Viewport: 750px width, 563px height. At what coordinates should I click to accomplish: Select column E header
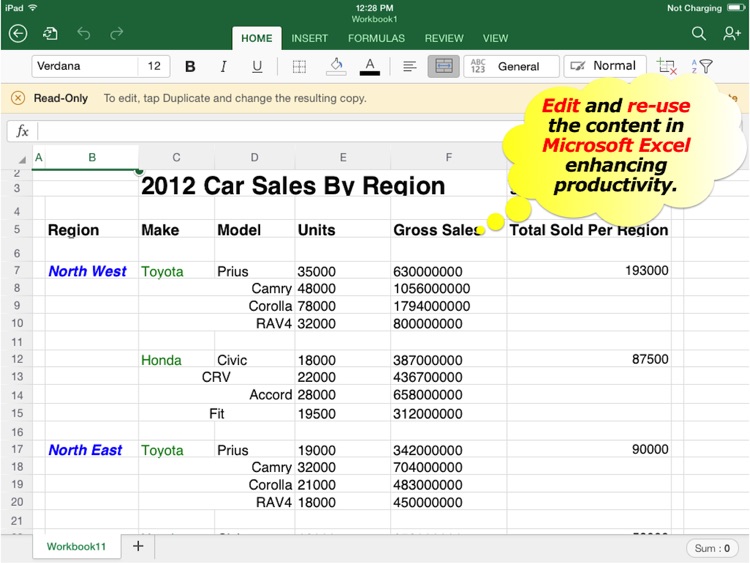(343, 157)
